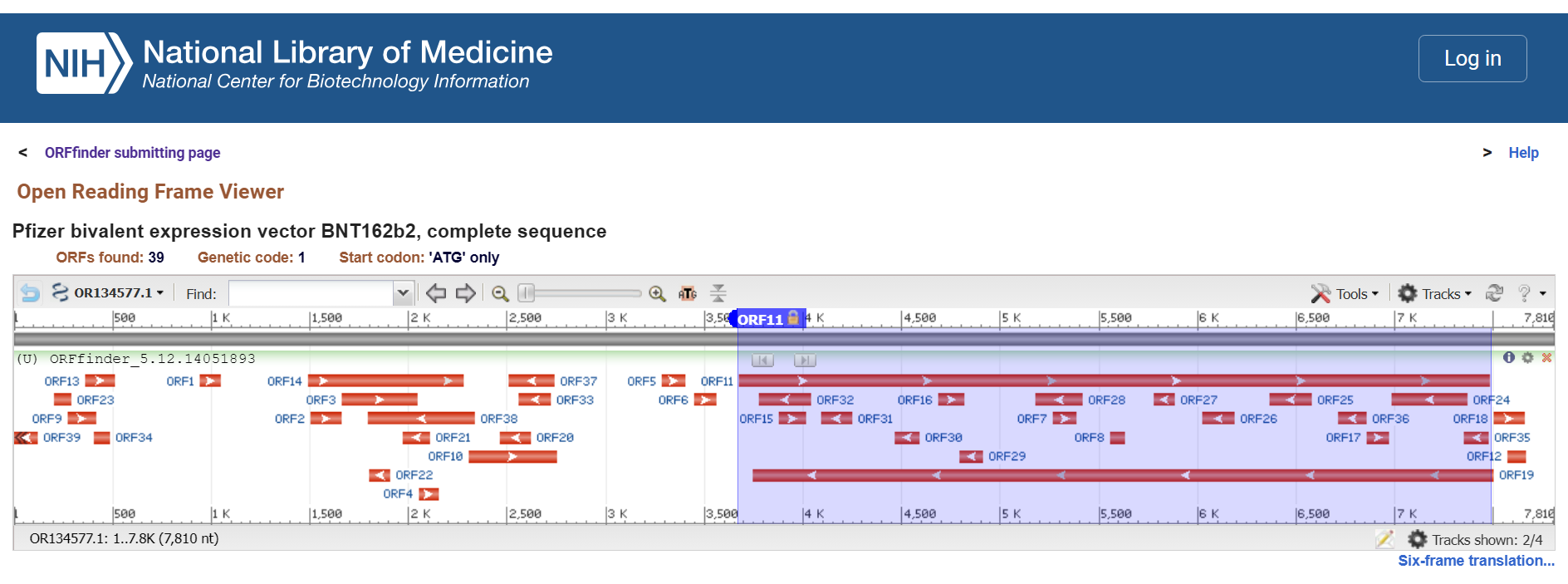
Task: Click the Tracks gear icon in toolbar
Action: coord(1408,293)
